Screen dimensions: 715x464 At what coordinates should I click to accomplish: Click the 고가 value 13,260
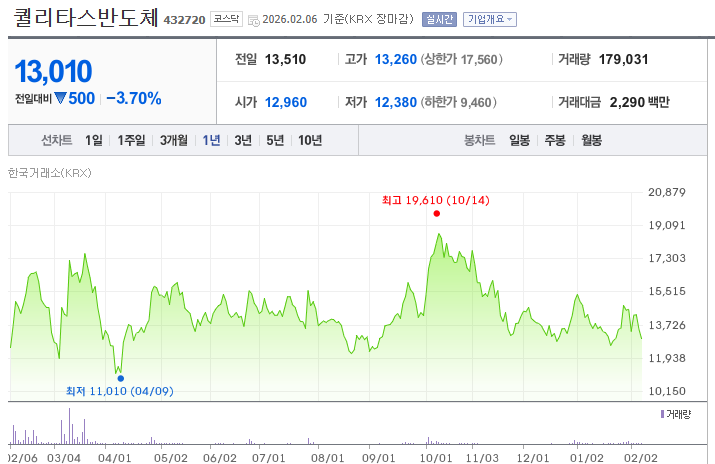pos(396,59)
